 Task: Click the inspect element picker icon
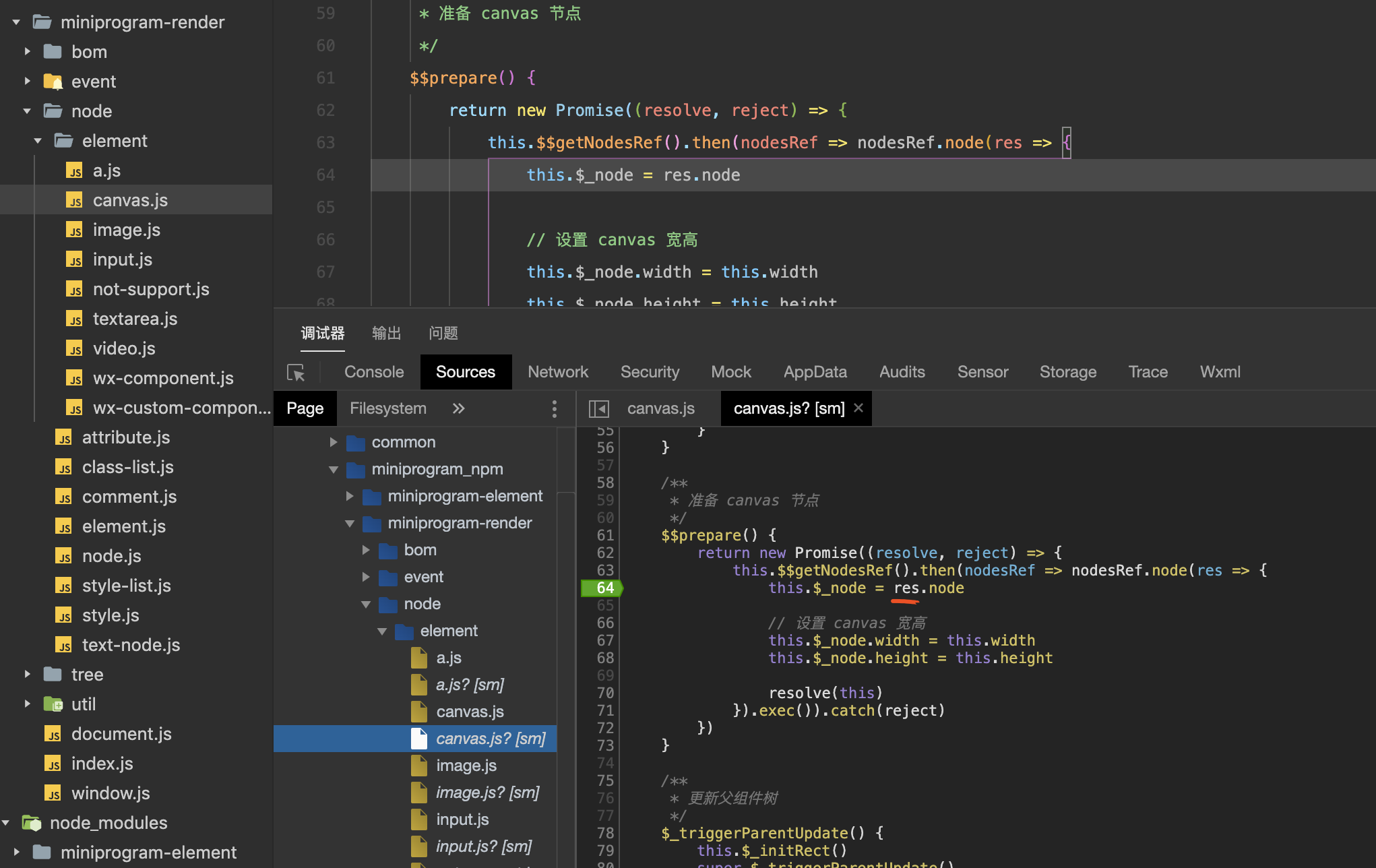296,373
